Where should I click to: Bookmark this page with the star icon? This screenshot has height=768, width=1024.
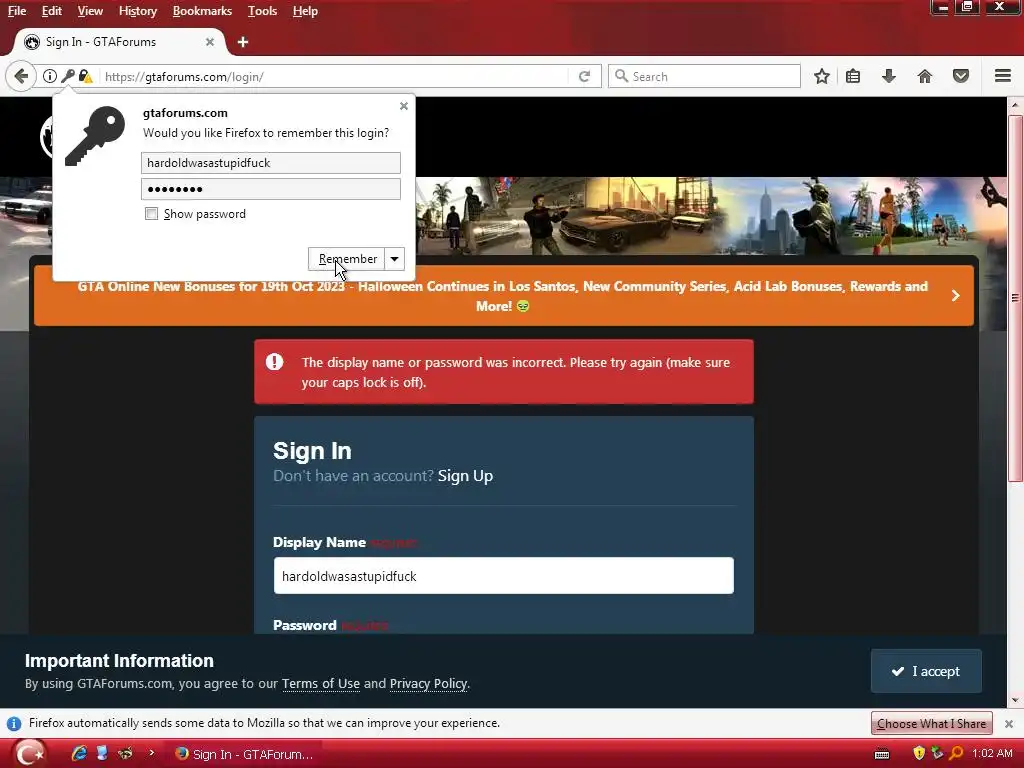tap(822, 76)
